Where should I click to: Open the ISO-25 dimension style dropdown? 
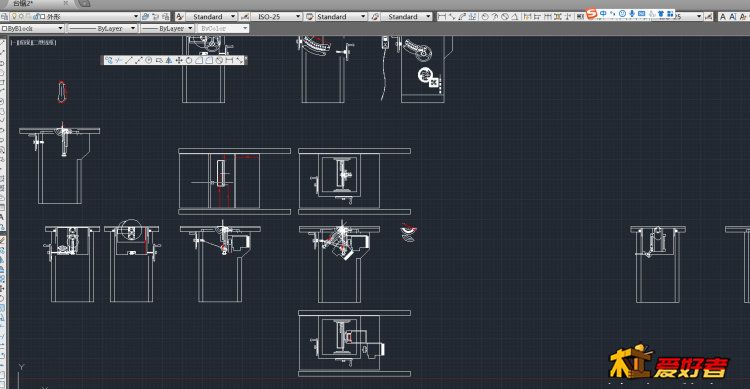(298, 17)
